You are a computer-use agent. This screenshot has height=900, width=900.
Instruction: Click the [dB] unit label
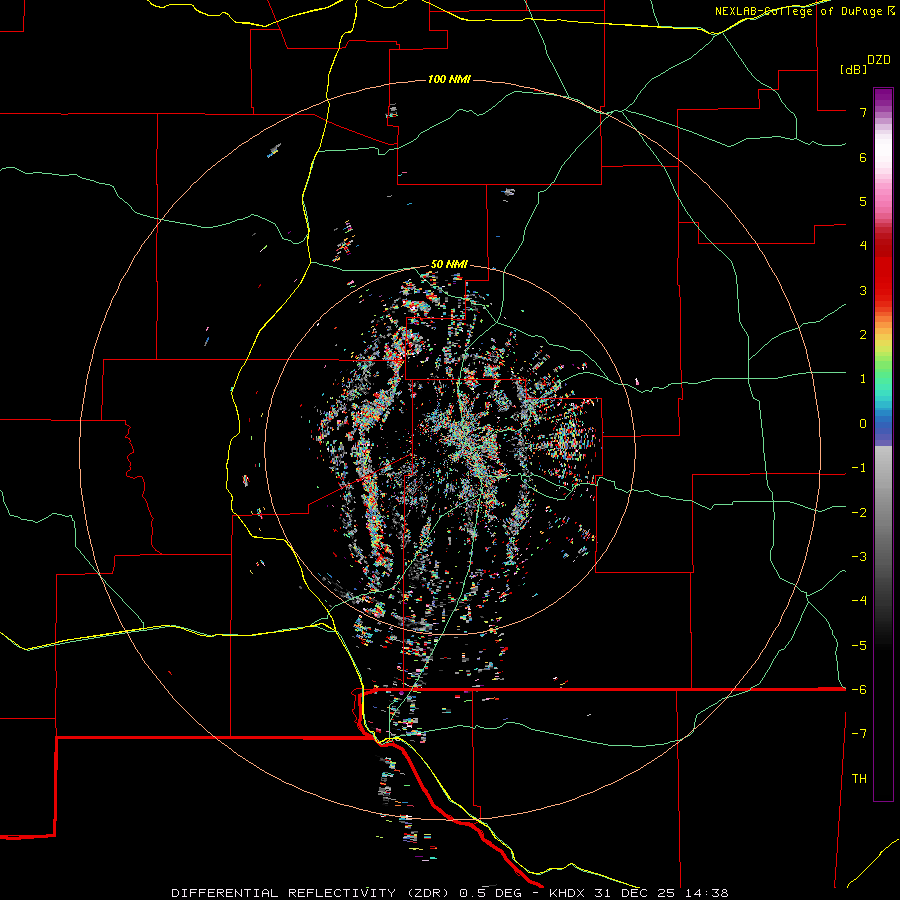pyautogui.click(x=854, y=69)
